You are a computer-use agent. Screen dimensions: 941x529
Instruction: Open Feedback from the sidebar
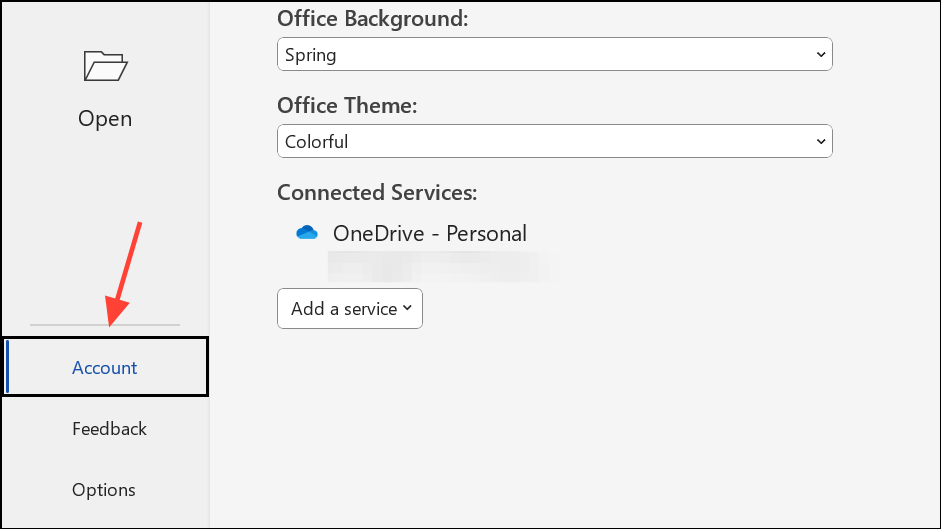(109, 429)
